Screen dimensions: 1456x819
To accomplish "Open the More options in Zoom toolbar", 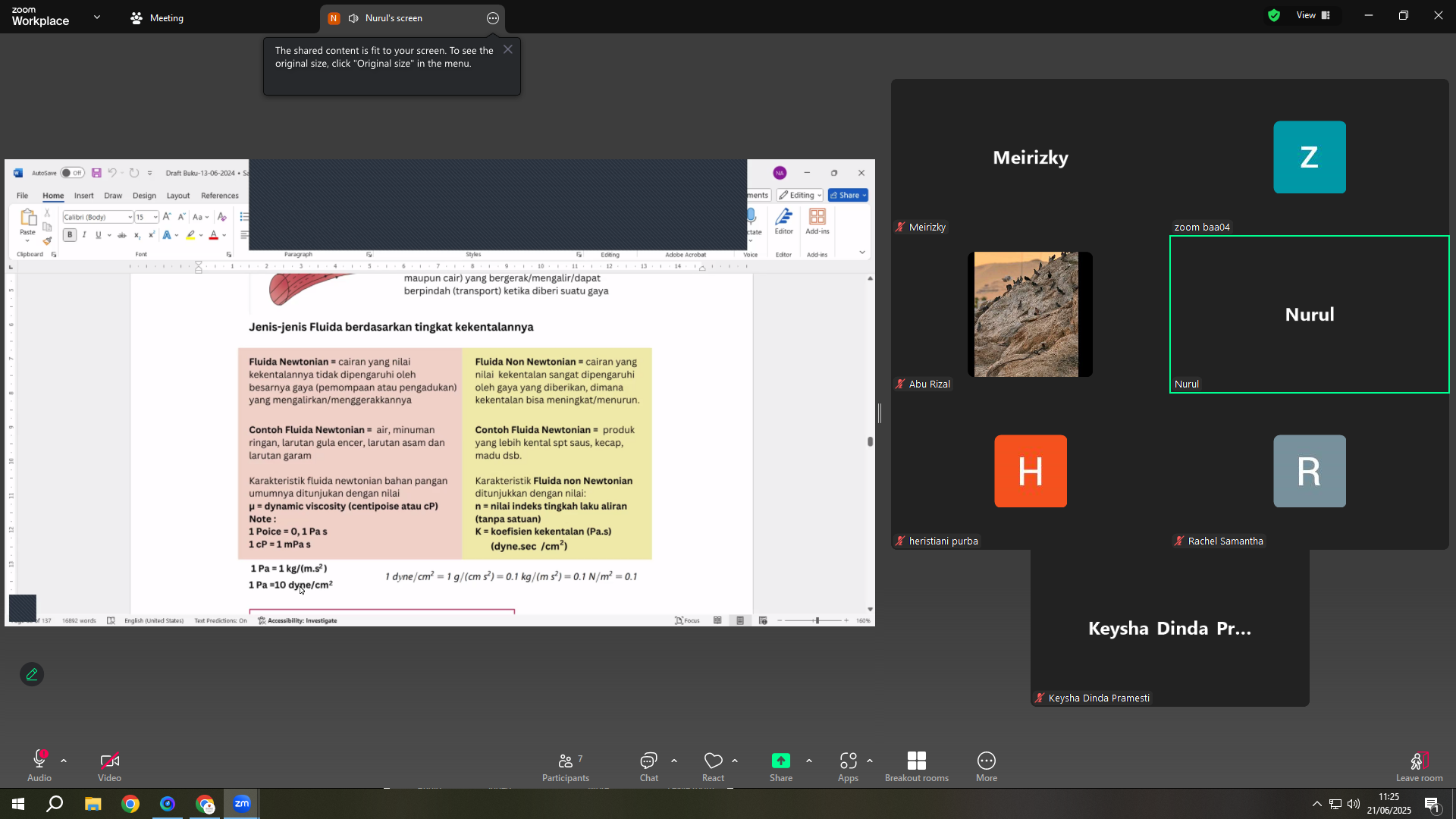I will click(987, 767).
